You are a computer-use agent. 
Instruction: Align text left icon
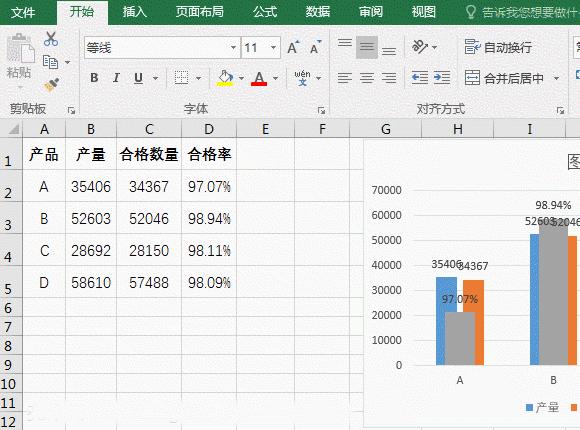(345, 78)
